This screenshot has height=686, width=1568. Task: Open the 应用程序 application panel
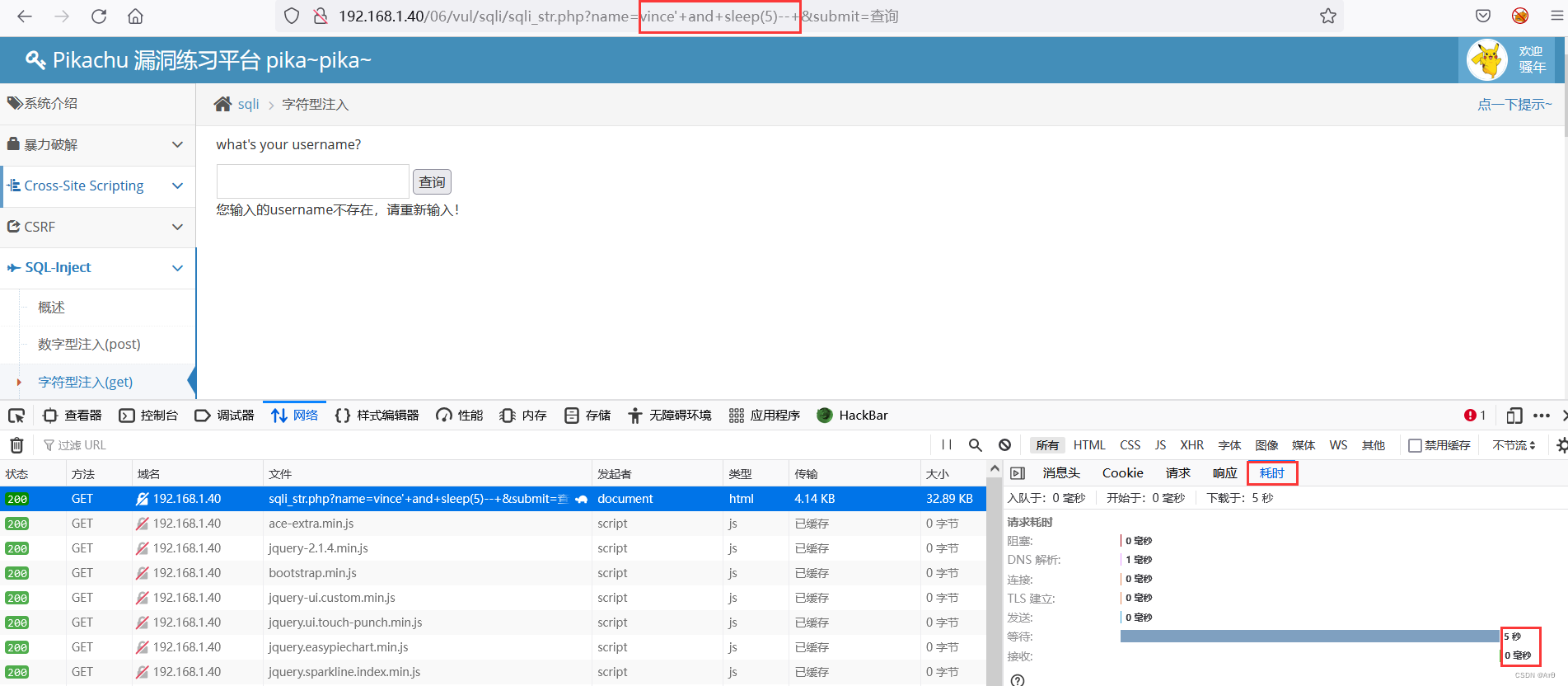[x=764, y=416]
